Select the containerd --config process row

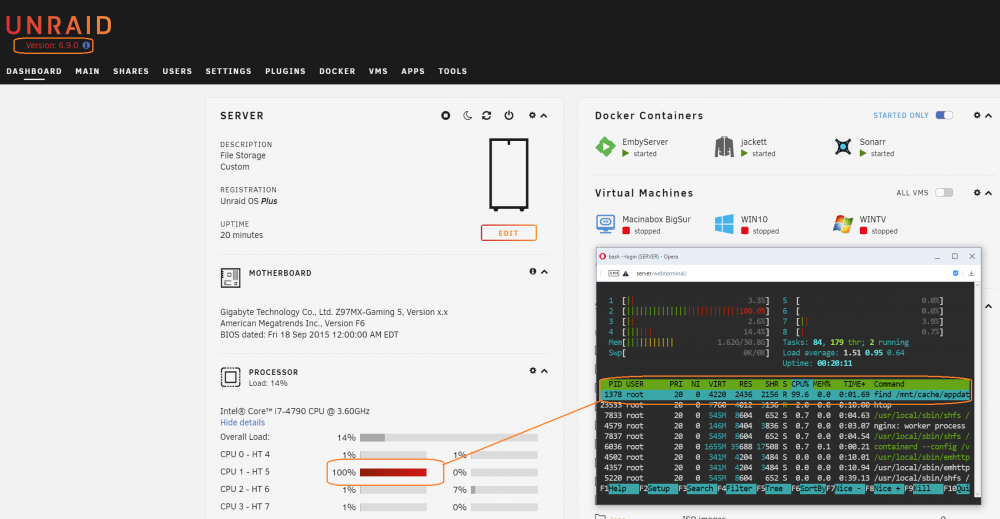point(786,447)
